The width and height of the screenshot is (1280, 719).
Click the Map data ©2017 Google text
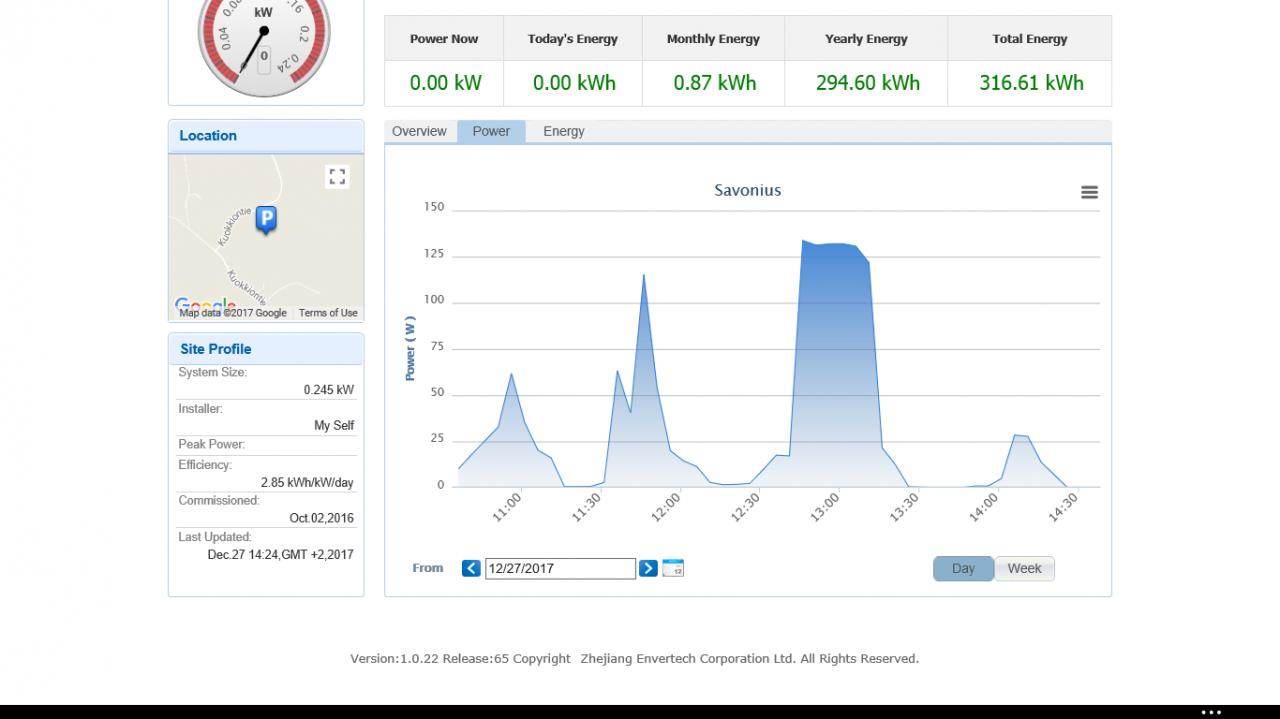233,313
